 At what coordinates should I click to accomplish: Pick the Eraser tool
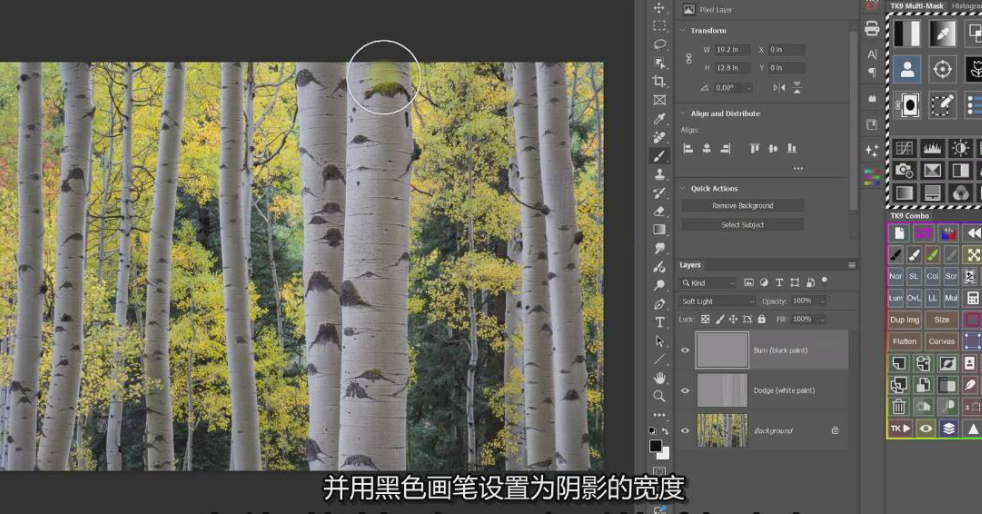659,211
